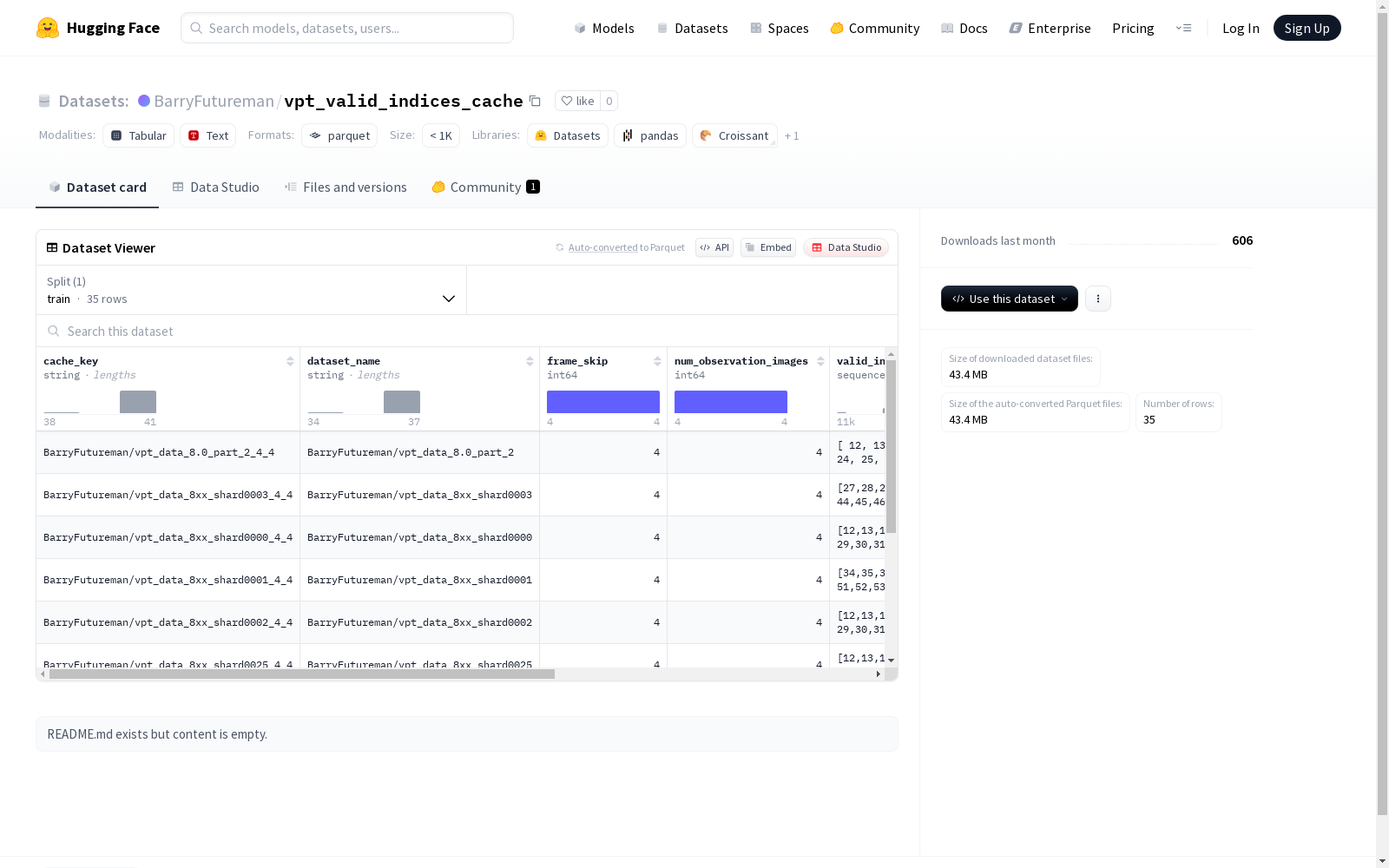Click the Sign Up button
The height and width of the screenshot is (868, 1389).
(x=1307, y=28)
